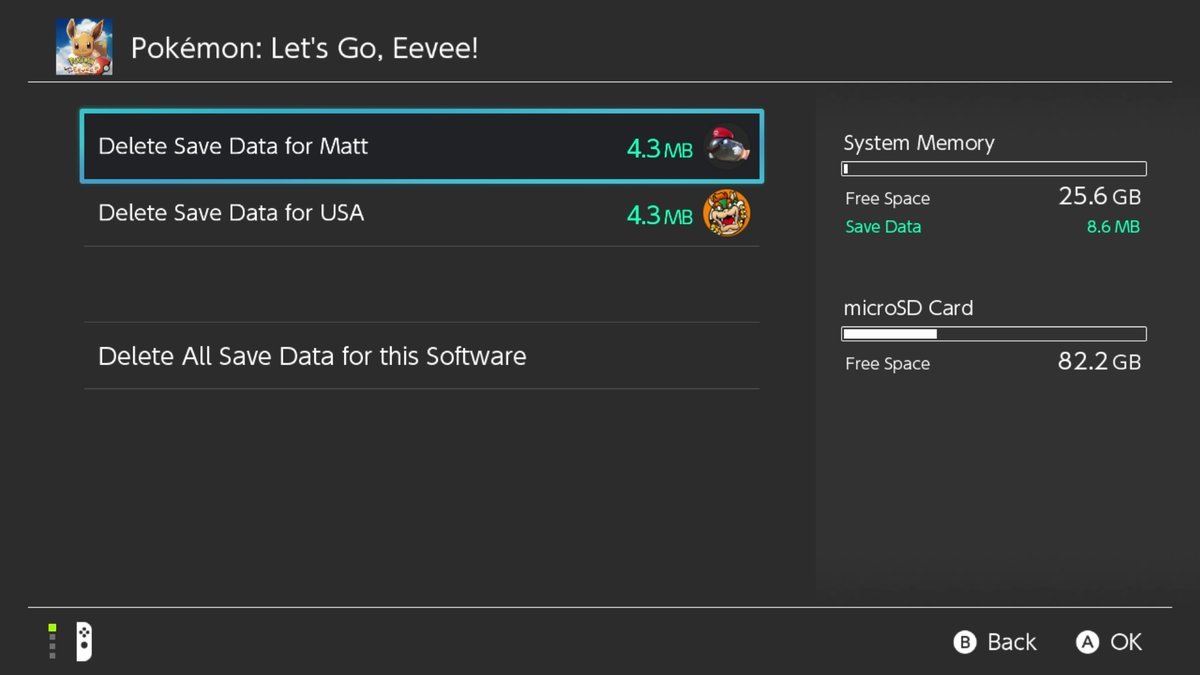
Task: Click the Pokémon Let's Go Eevee game icon
Action: 84,47
